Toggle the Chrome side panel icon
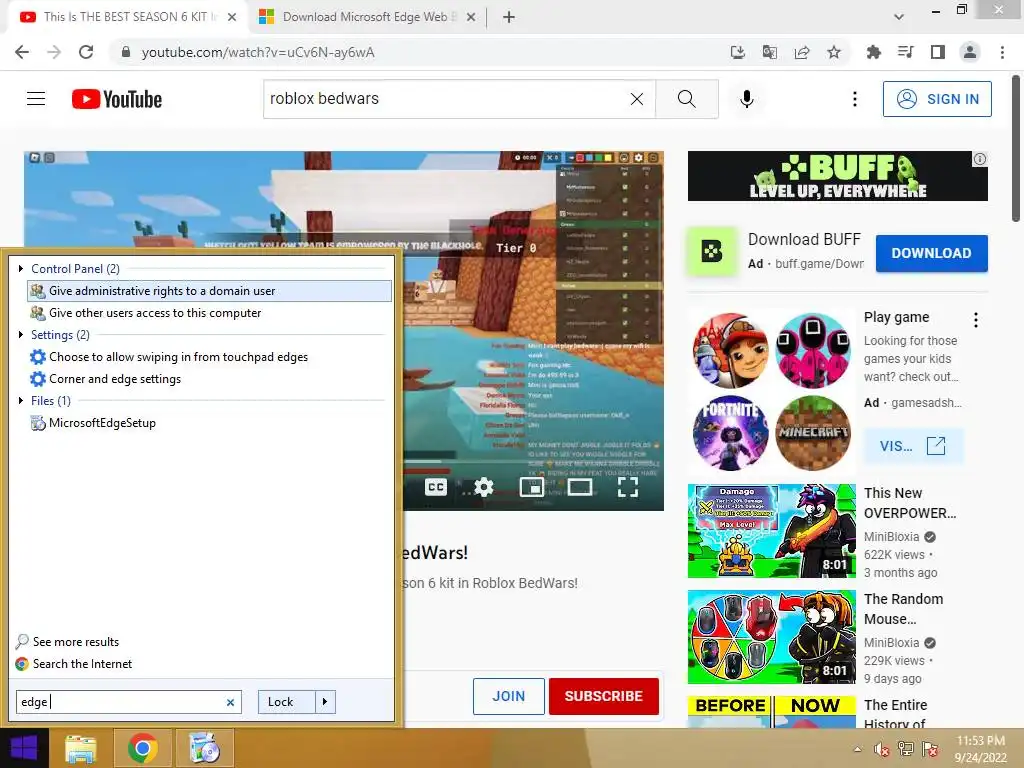Image resolution: width=1024 pixels, height=768 pixels. (x=938, y=52)
